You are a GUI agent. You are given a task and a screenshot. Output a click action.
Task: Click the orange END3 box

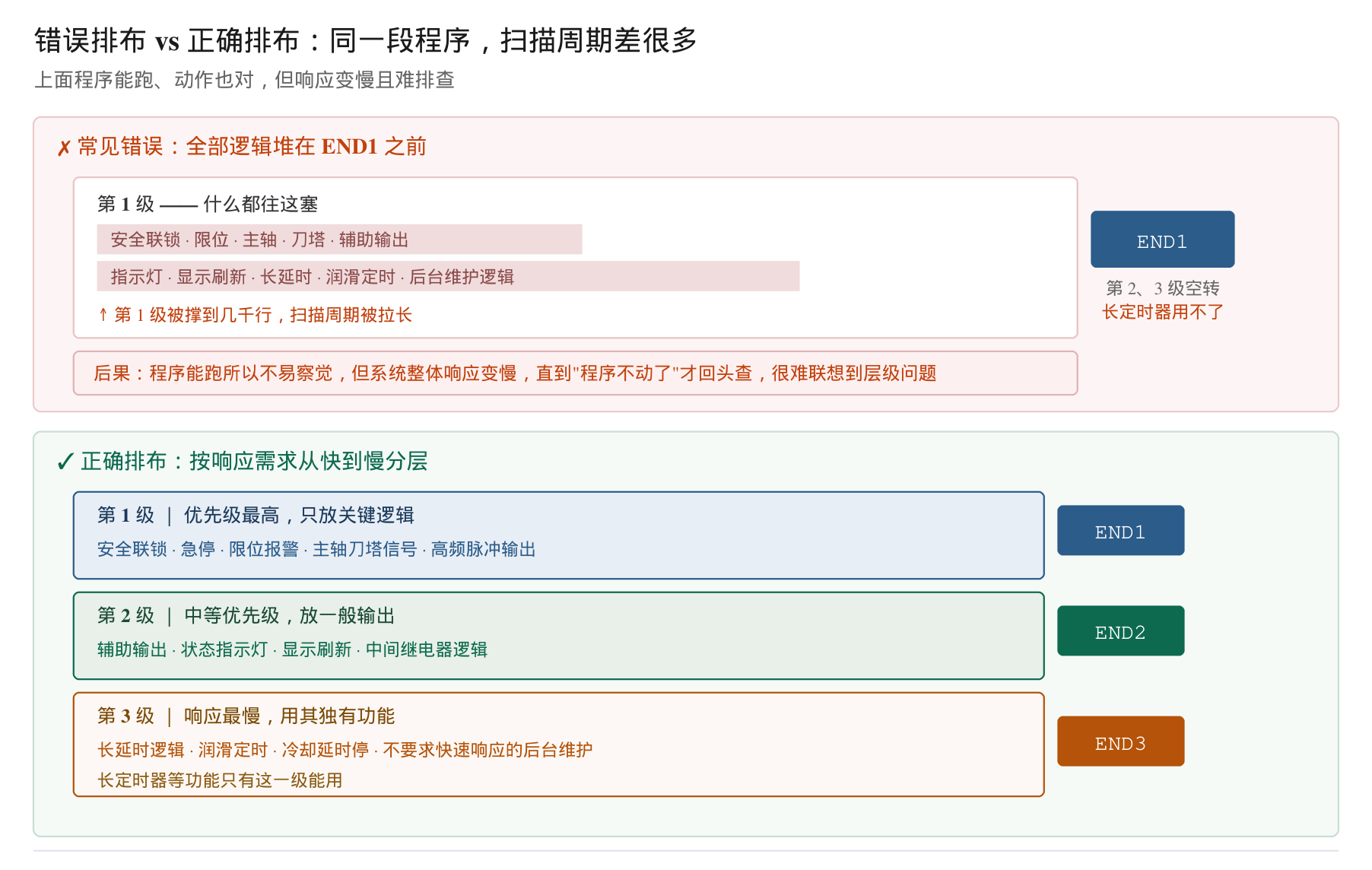coord(1120,741)
